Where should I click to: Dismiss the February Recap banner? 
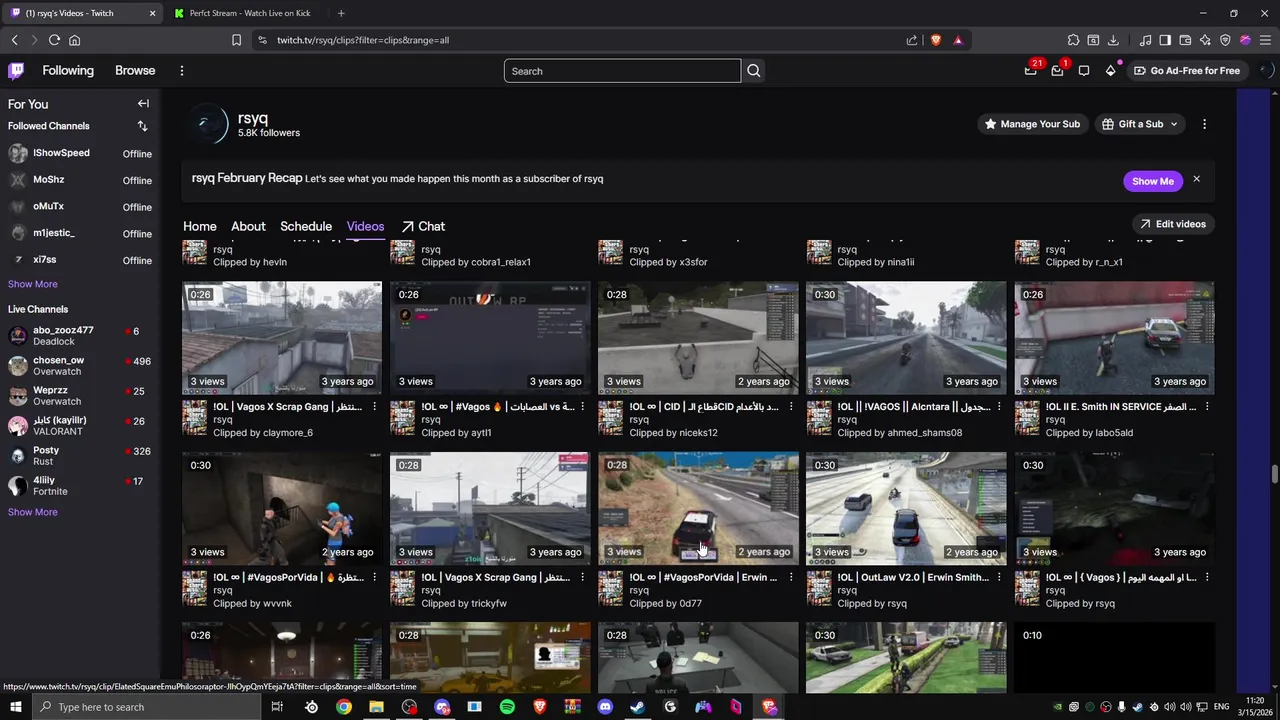(x=1196, y=179)
